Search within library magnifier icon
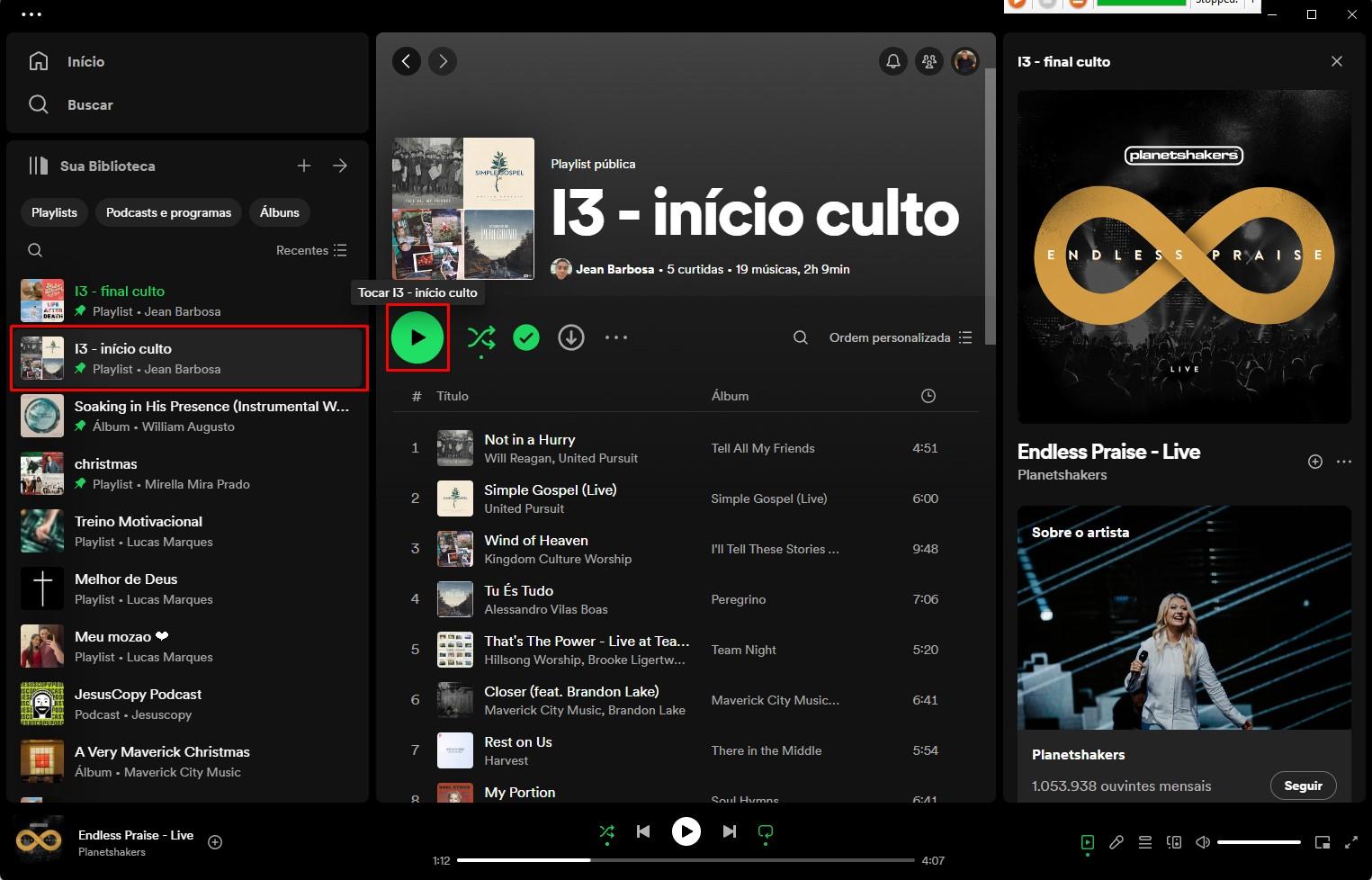 coord(35,250)
